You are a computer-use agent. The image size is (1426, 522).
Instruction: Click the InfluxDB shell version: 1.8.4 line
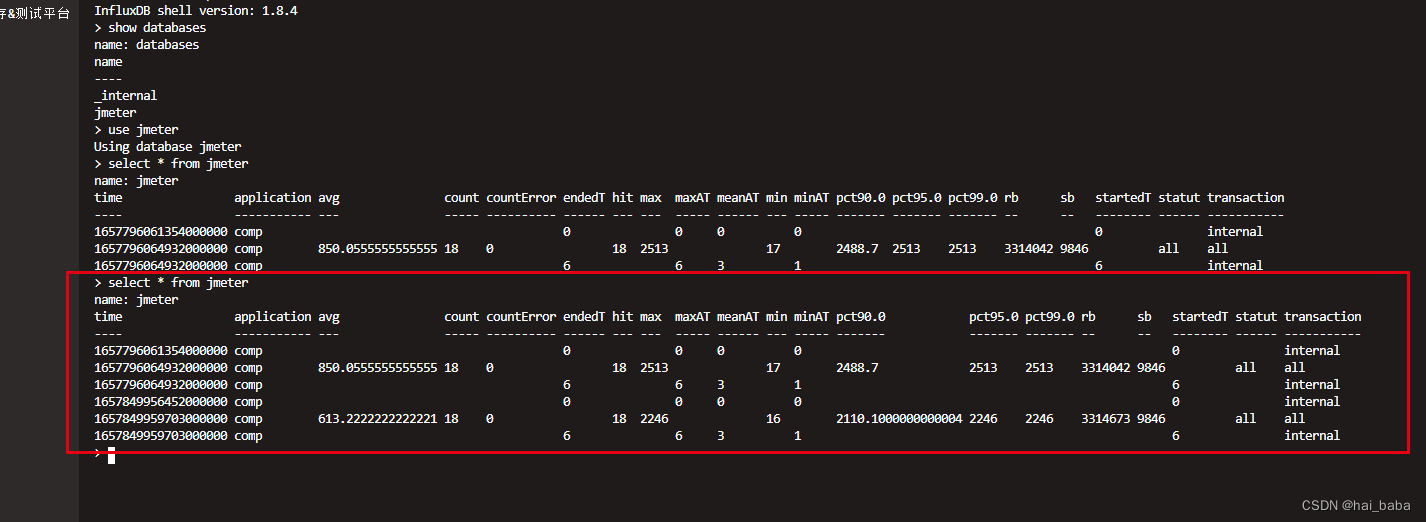[195, 11]
